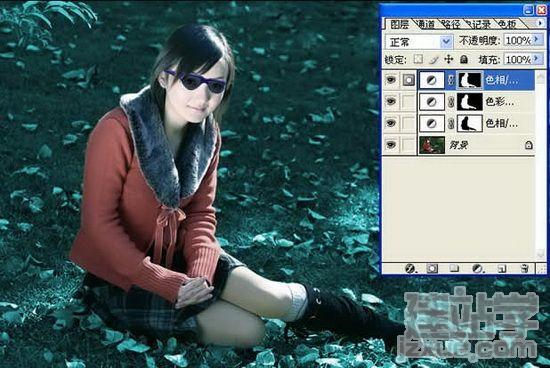Image resolution: width=550 pixels, height=368 pixels.
Task: Toggle link box beside third 色相 layer
Action: tap(408, 123)
